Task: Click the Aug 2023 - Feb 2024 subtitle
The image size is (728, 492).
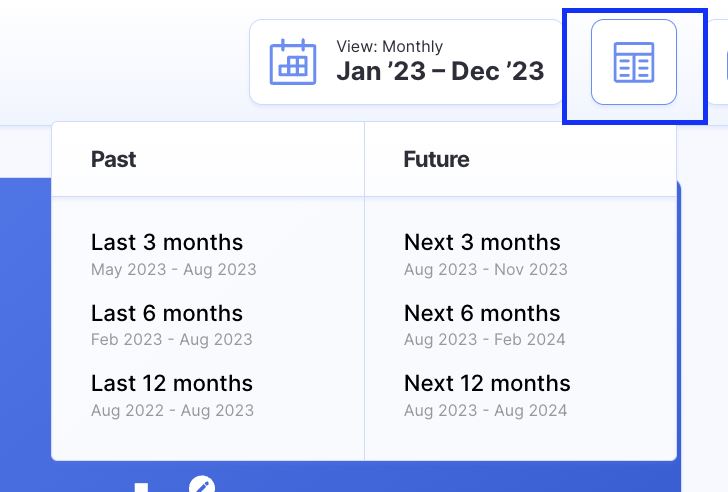Action: point(484,339)
